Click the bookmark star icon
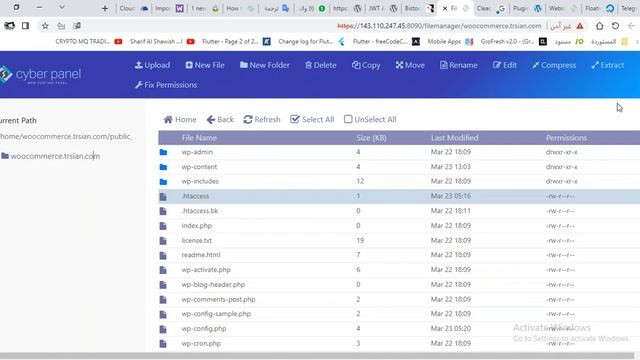This screenshot has width=640, height=360. pyautogui.click(x=45, y=26)
